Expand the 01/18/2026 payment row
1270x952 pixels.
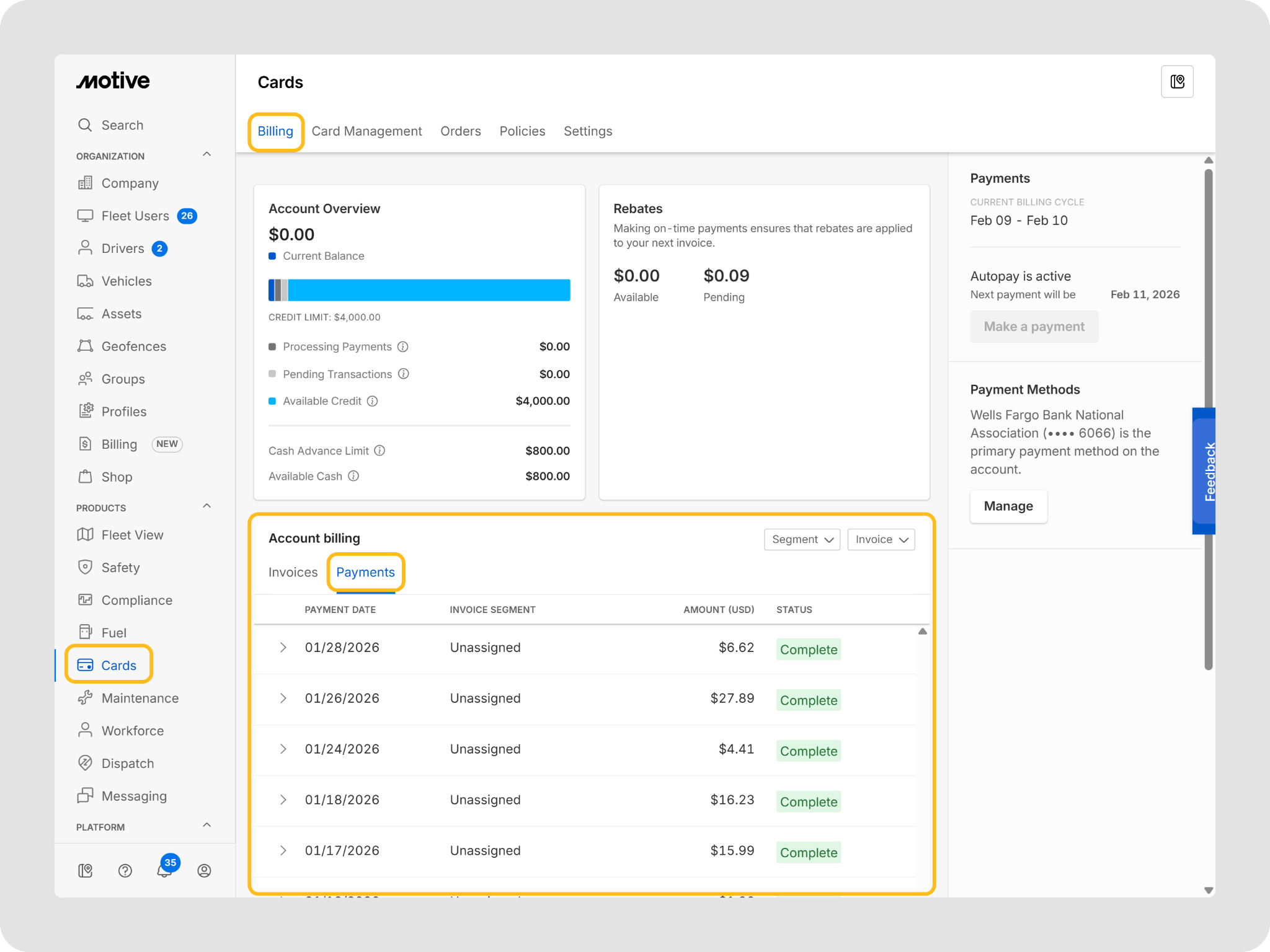[x=283, y=800]
